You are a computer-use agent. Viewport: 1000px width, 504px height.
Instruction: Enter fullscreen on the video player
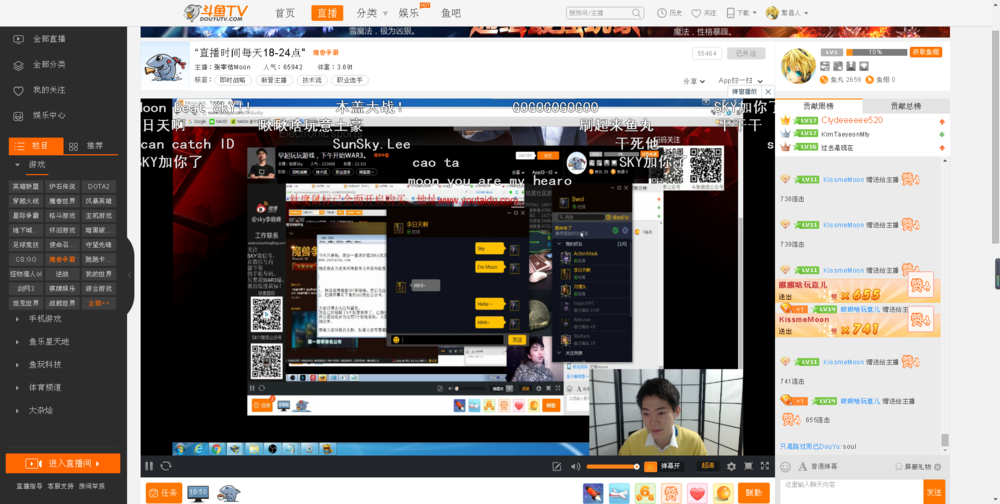point(765,466)
